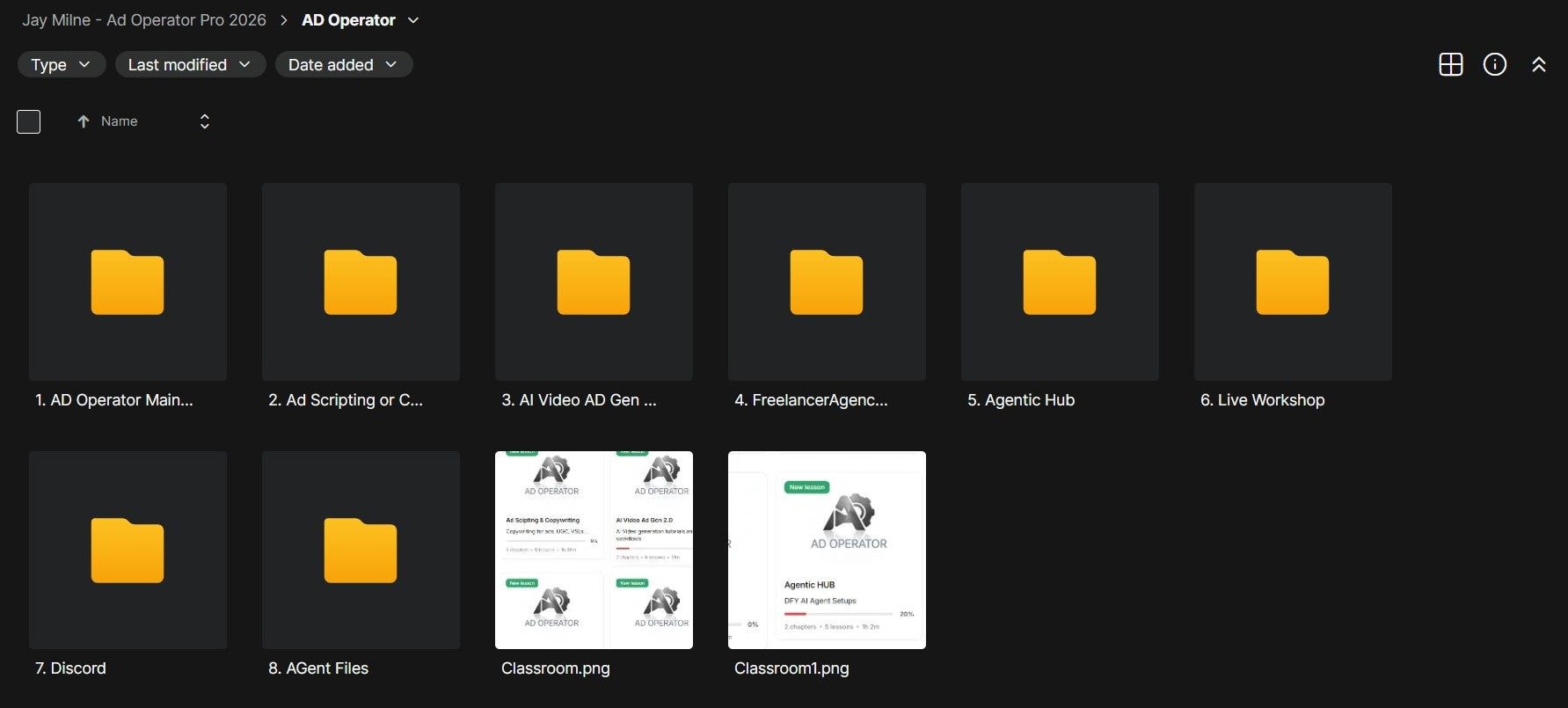
Task: Select the 'Classroom1.png' file name
Action: coord(791,668)
